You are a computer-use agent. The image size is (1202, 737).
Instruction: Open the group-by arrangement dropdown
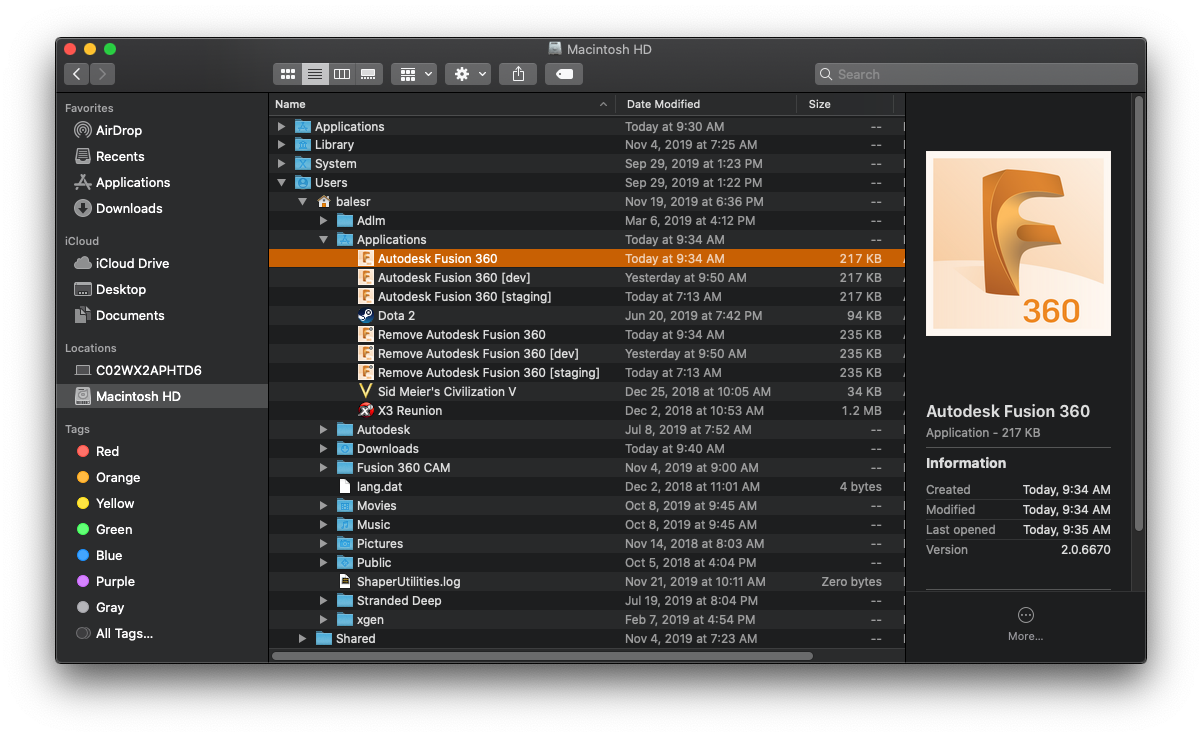tap(414, 74)
